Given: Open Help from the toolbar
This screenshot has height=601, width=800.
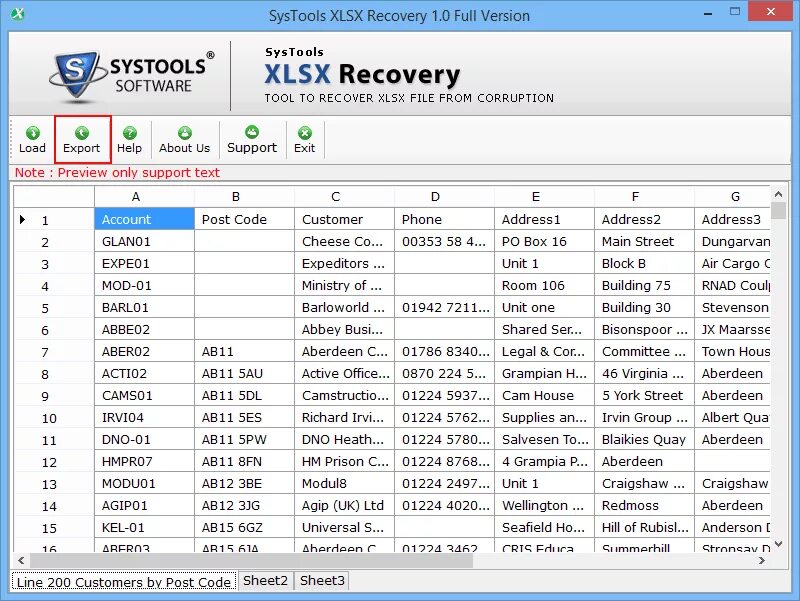Looking at the screenshot, I should [130, 140].
